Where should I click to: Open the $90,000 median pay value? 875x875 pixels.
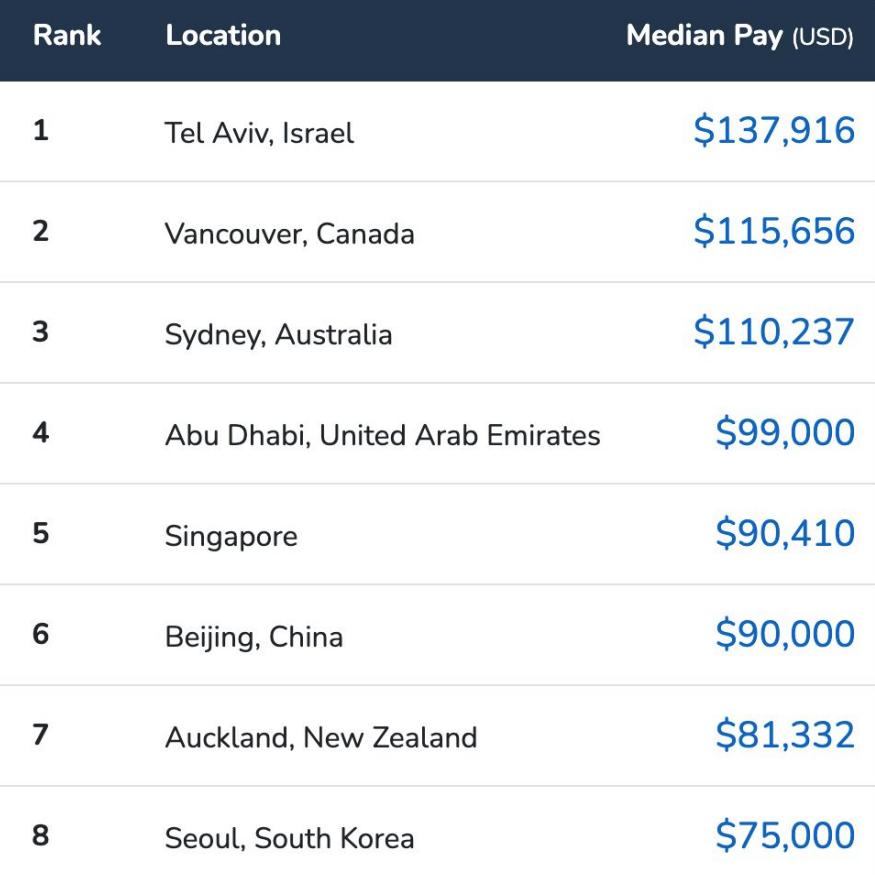pos(785,634)
